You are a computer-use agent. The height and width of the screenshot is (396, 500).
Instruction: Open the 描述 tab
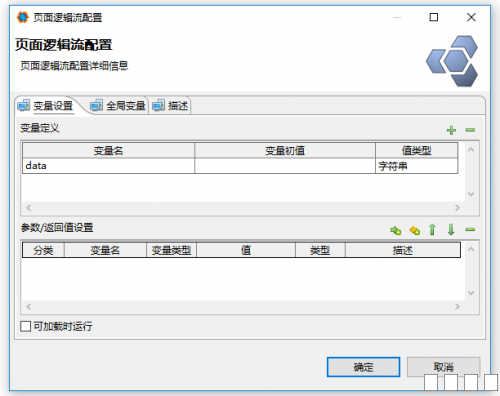[171, 106]
